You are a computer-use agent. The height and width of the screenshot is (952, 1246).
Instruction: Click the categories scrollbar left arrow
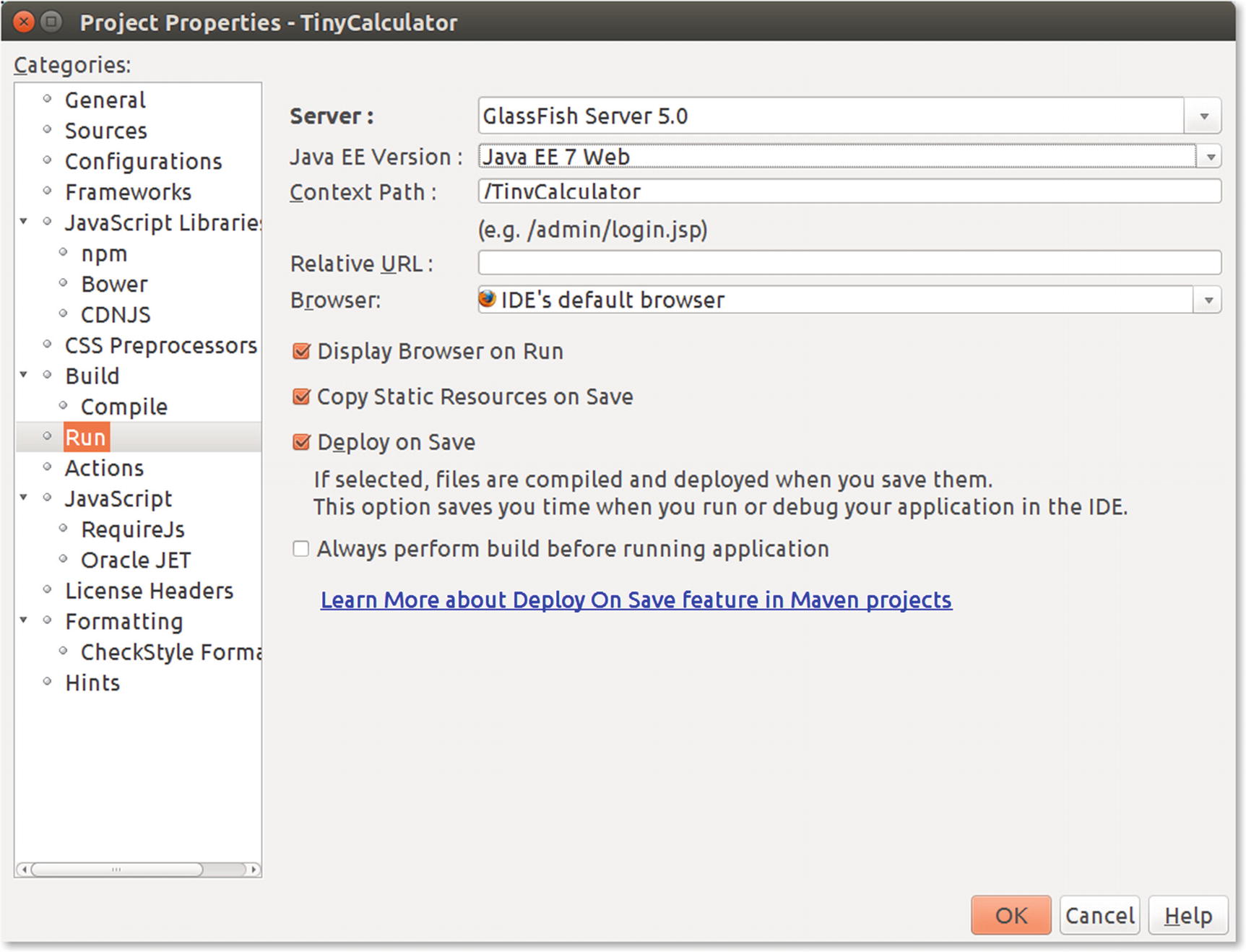(23, 870)
